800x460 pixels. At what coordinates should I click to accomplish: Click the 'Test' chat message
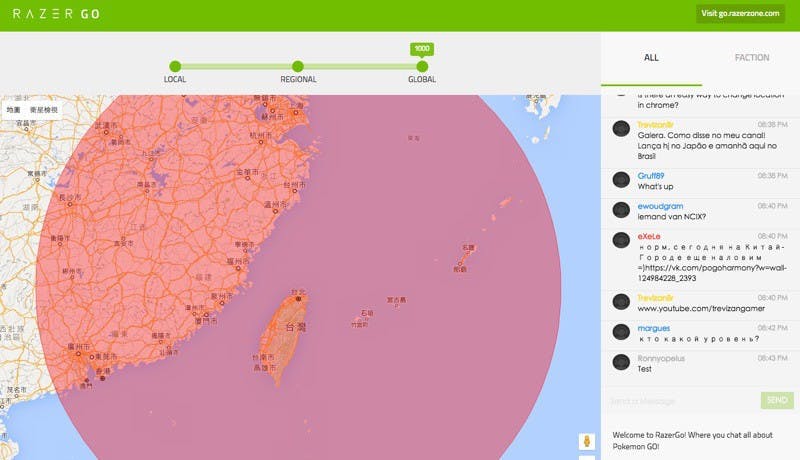coord(644,369)
